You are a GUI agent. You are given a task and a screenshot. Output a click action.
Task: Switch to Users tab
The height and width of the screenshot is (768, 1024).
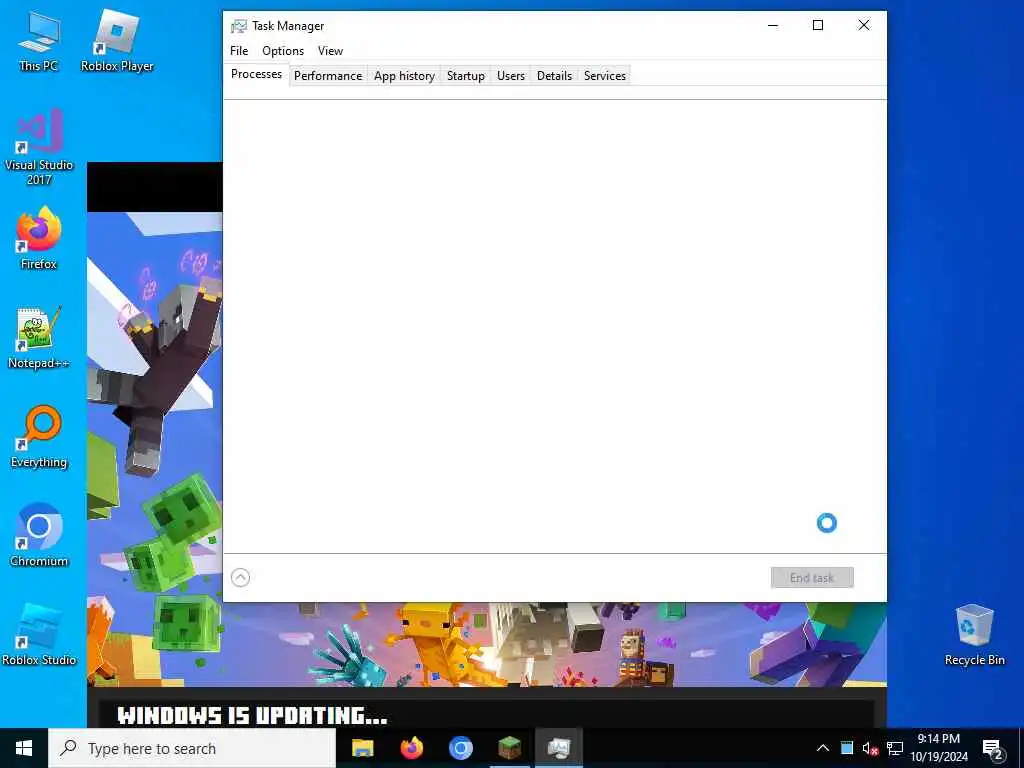click(x=511, y=76)
